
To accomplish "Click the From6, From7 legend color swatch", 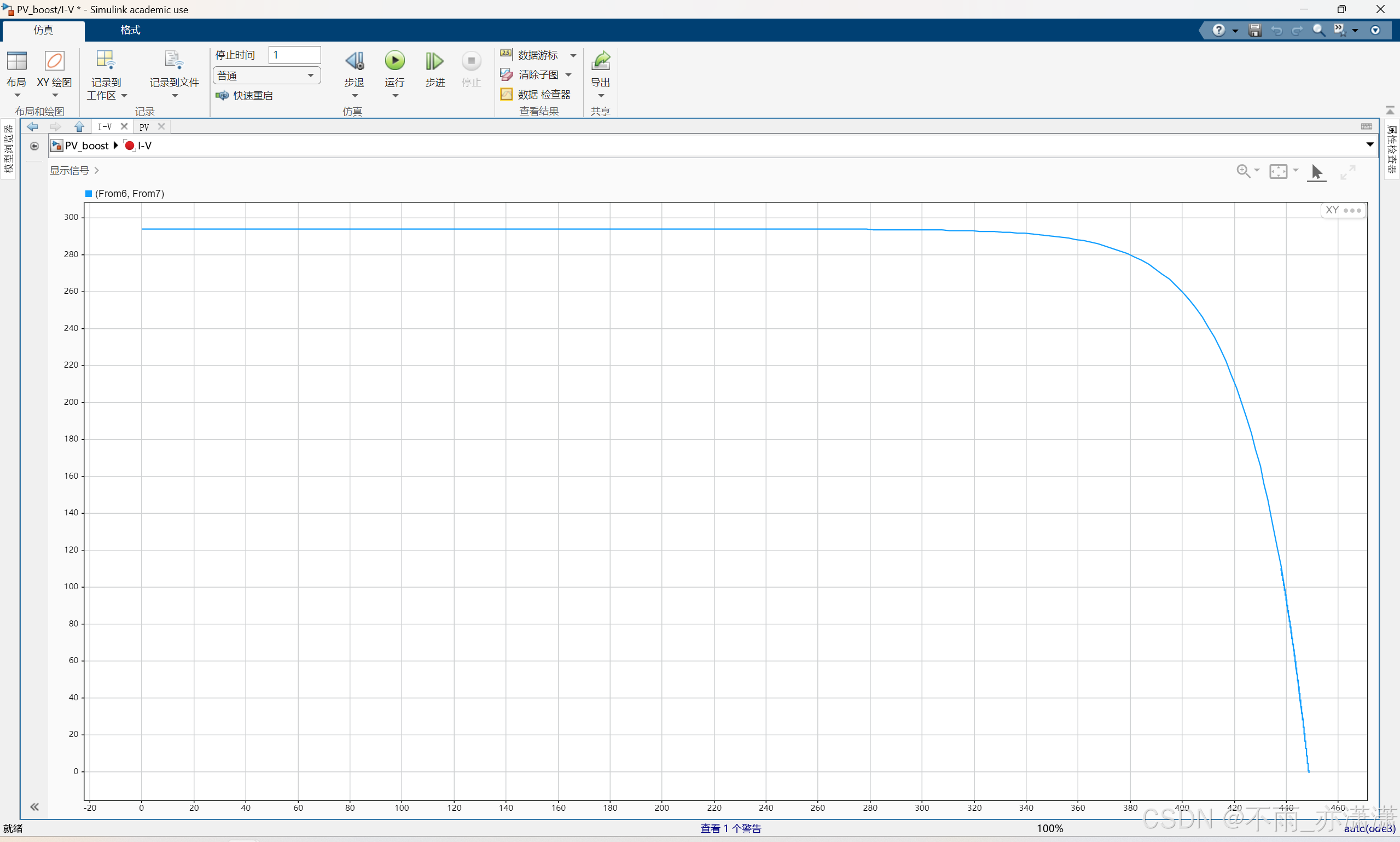I will pyautogui.click(x=89, y=194).
